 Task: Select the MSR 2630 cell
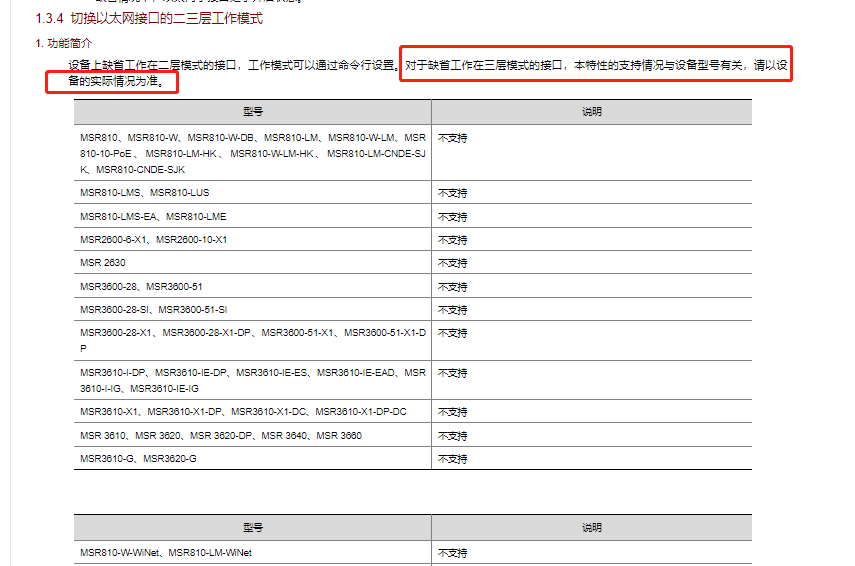253,262
